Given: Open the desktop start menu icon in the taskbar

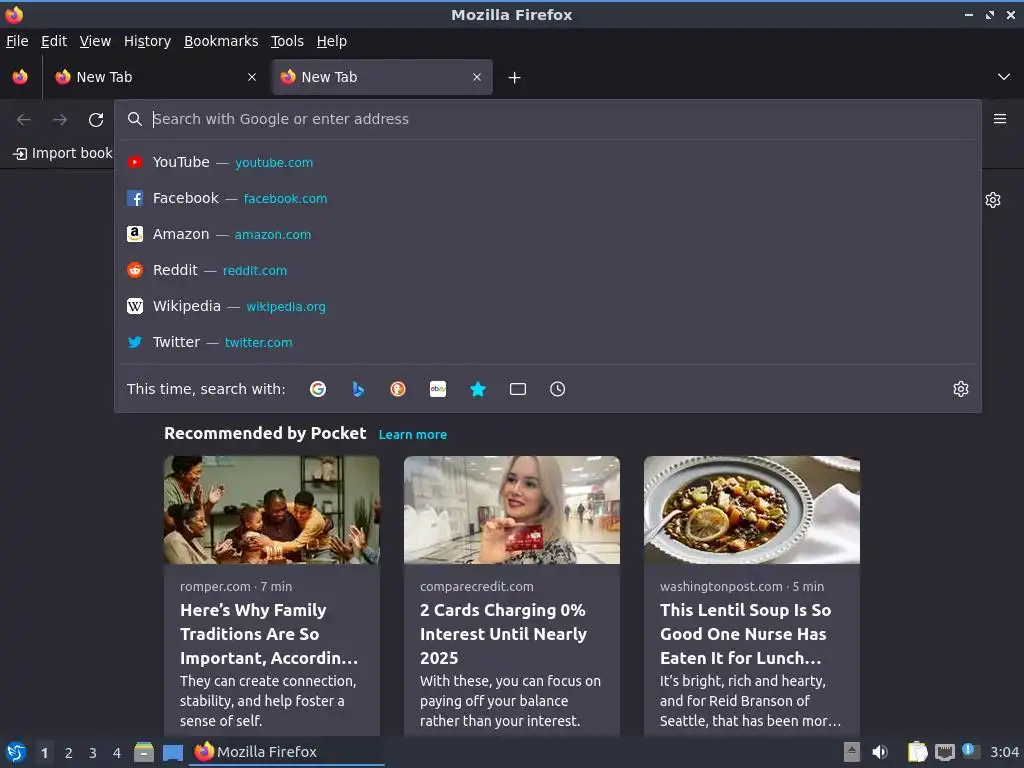Looking at the screenshot, I should 16,752.
